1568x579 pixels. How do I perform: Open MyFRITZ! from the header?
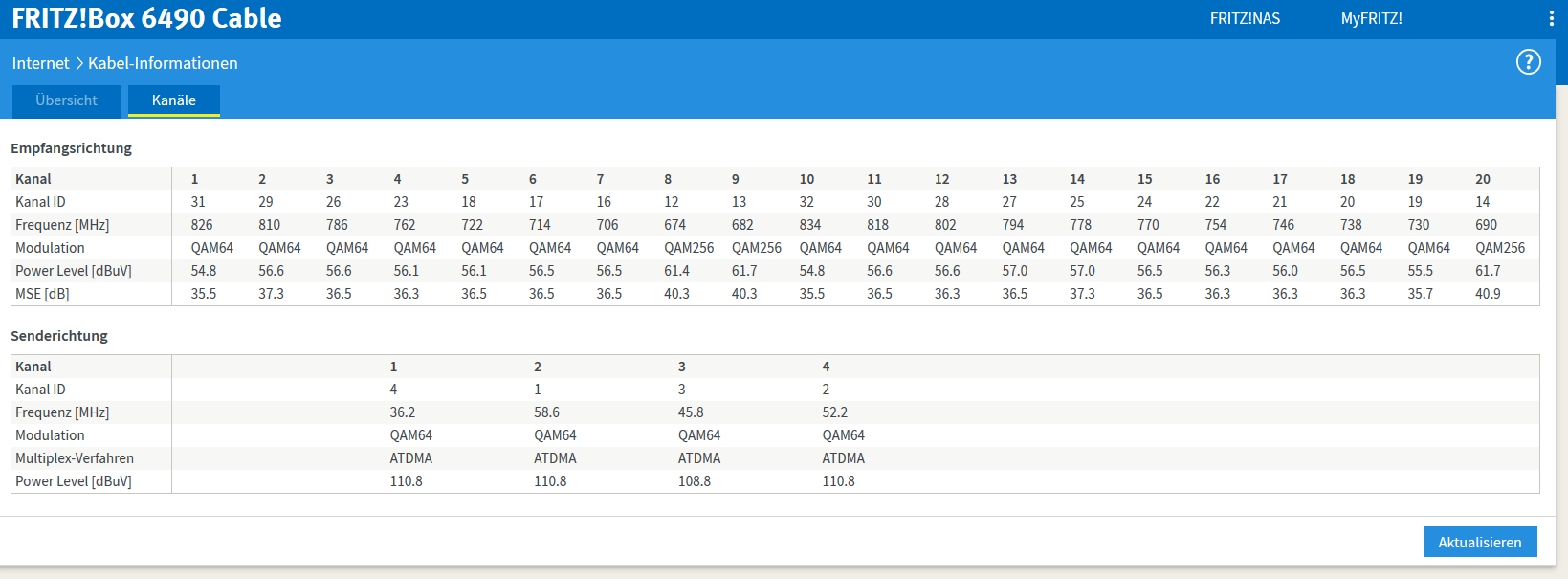click(x=1371, y=18)
